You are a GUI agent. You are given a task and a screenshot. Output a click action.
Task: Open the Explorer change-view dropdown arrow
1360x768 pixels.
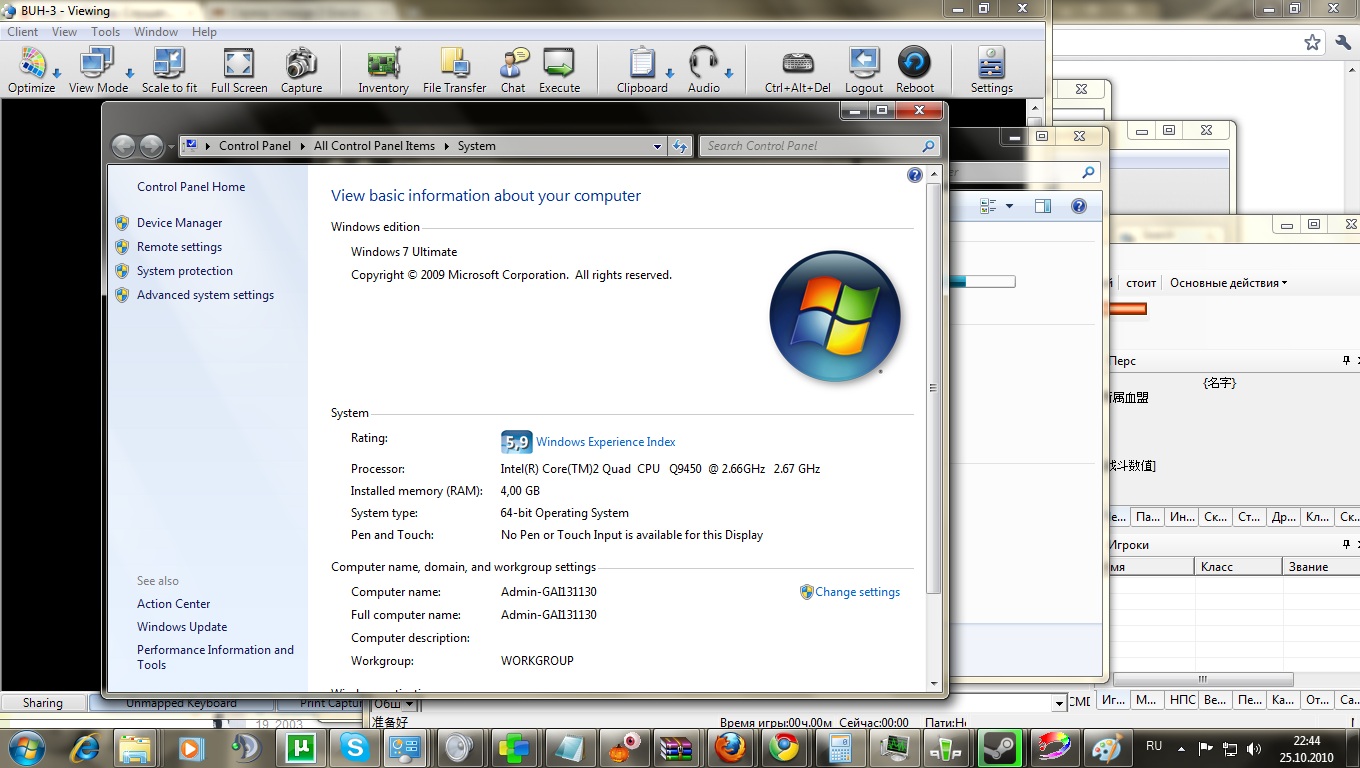(x=1009, y=206)
